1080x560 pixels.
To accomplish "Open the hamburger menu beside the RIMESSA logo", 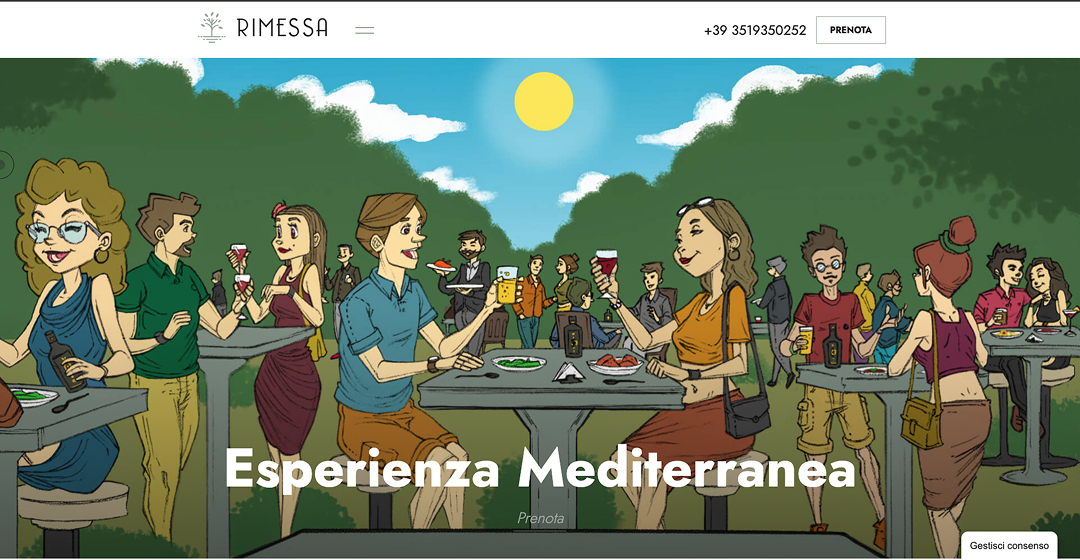I will click(364, 30).
